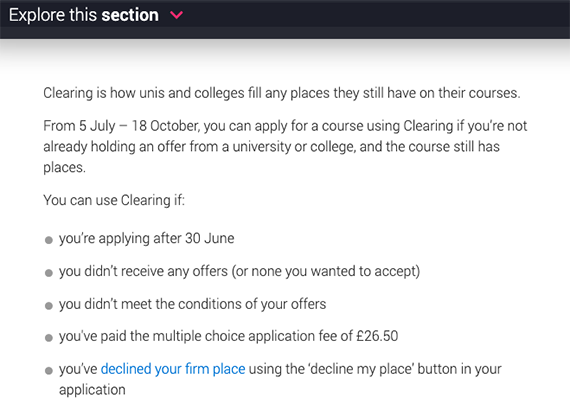Click the 'You can use Clearing if:' line
This screenshot has width=570, height=404.
coord(114,200)
